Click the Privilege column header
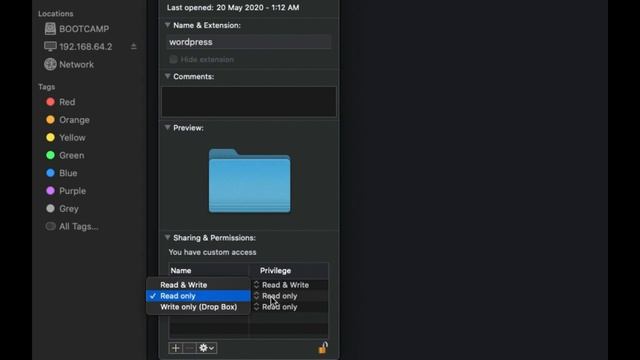This screenshot has height=360, width=640. point(276,271)
